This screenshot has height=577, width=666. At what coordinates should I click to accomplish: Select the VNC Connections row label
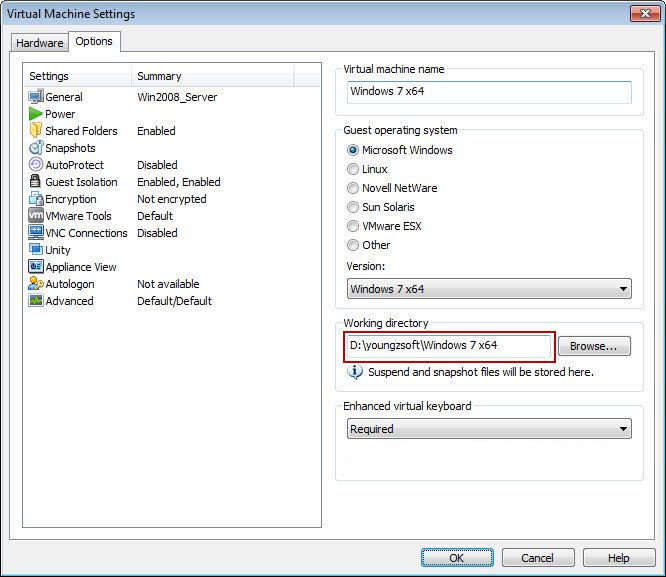pos(86,233)
